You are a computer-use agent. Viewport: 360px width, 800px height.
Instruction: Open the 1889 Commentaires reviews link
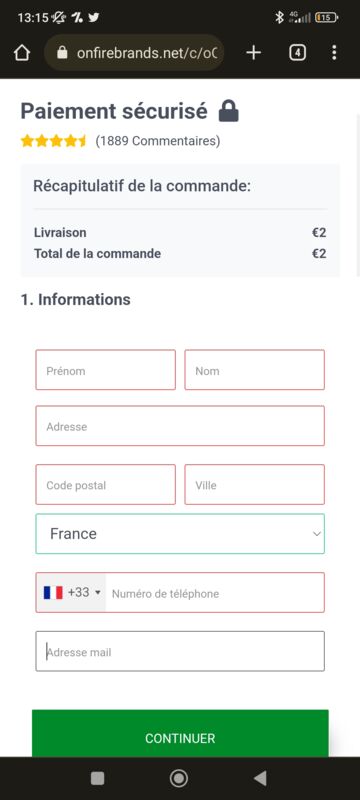point(158,141)
